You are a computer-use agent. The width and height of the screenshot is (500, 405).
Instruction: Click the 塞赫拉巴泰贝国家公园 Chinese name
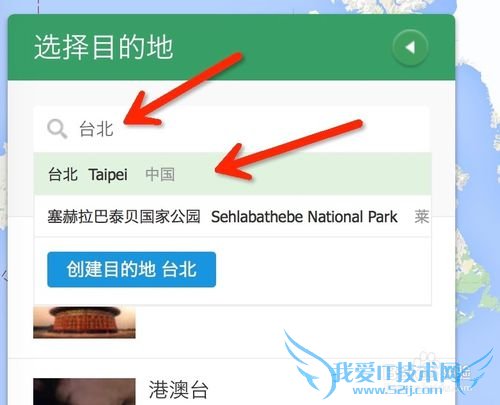pos(124,217)
